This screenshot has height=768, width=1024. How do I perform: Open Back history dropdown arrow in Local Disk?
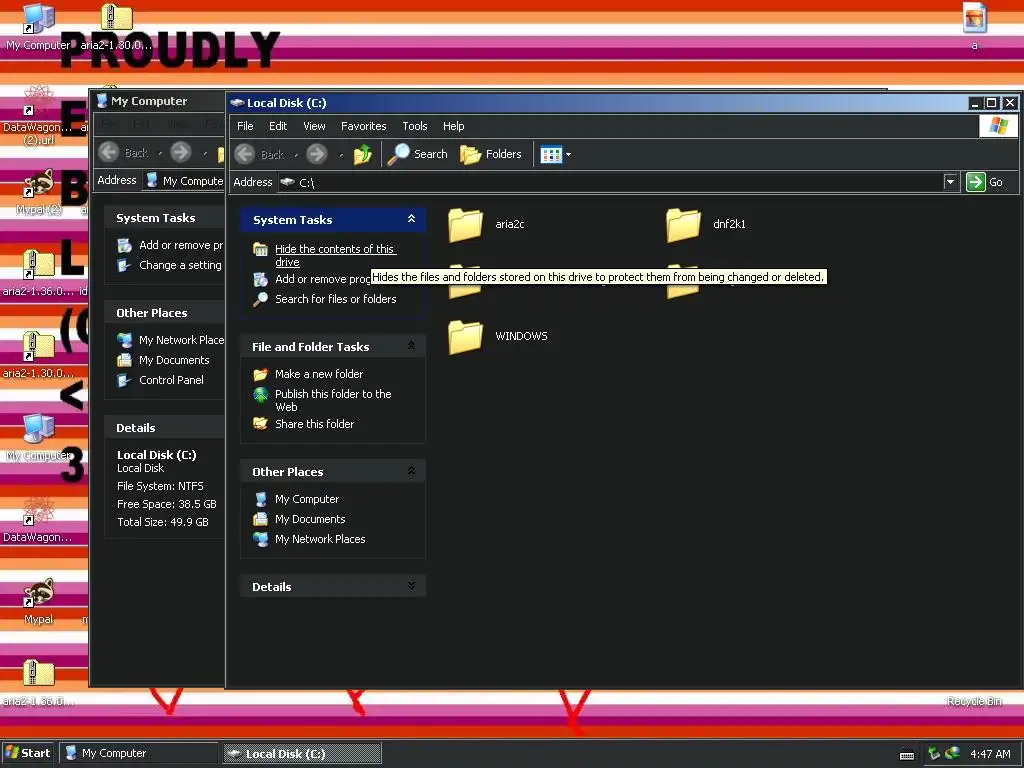pos(296,155)
